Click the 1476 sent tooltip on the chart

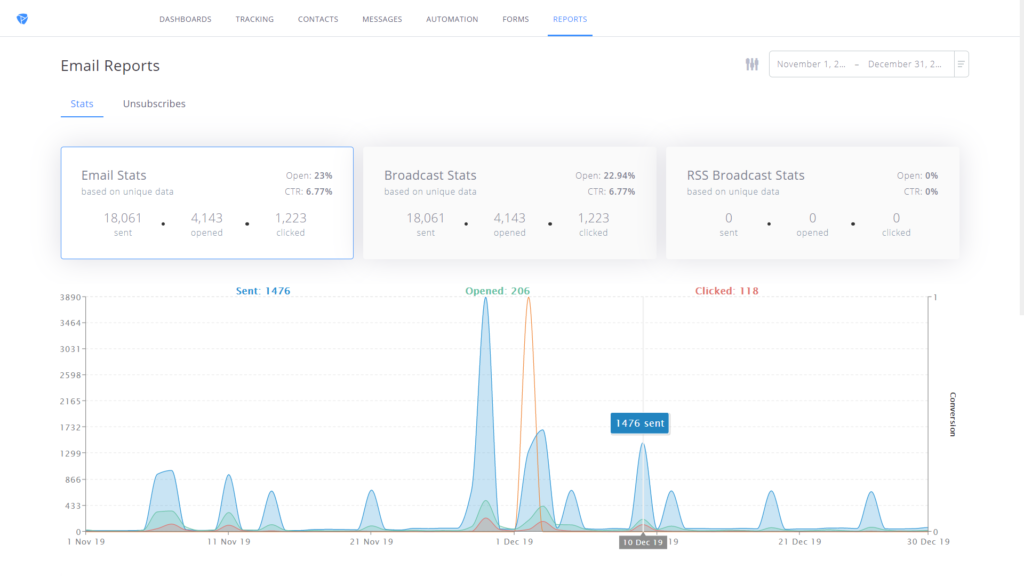pos(640,423)
